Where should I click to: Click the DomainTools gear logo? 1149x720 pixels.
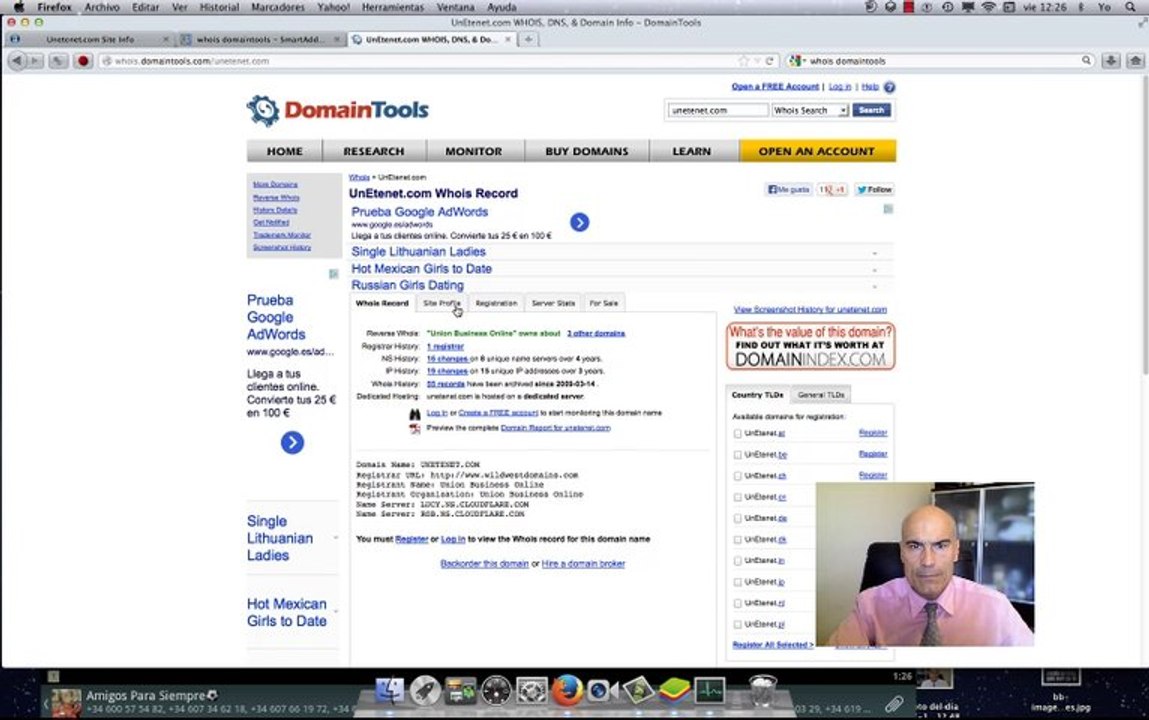click(263, 111)
